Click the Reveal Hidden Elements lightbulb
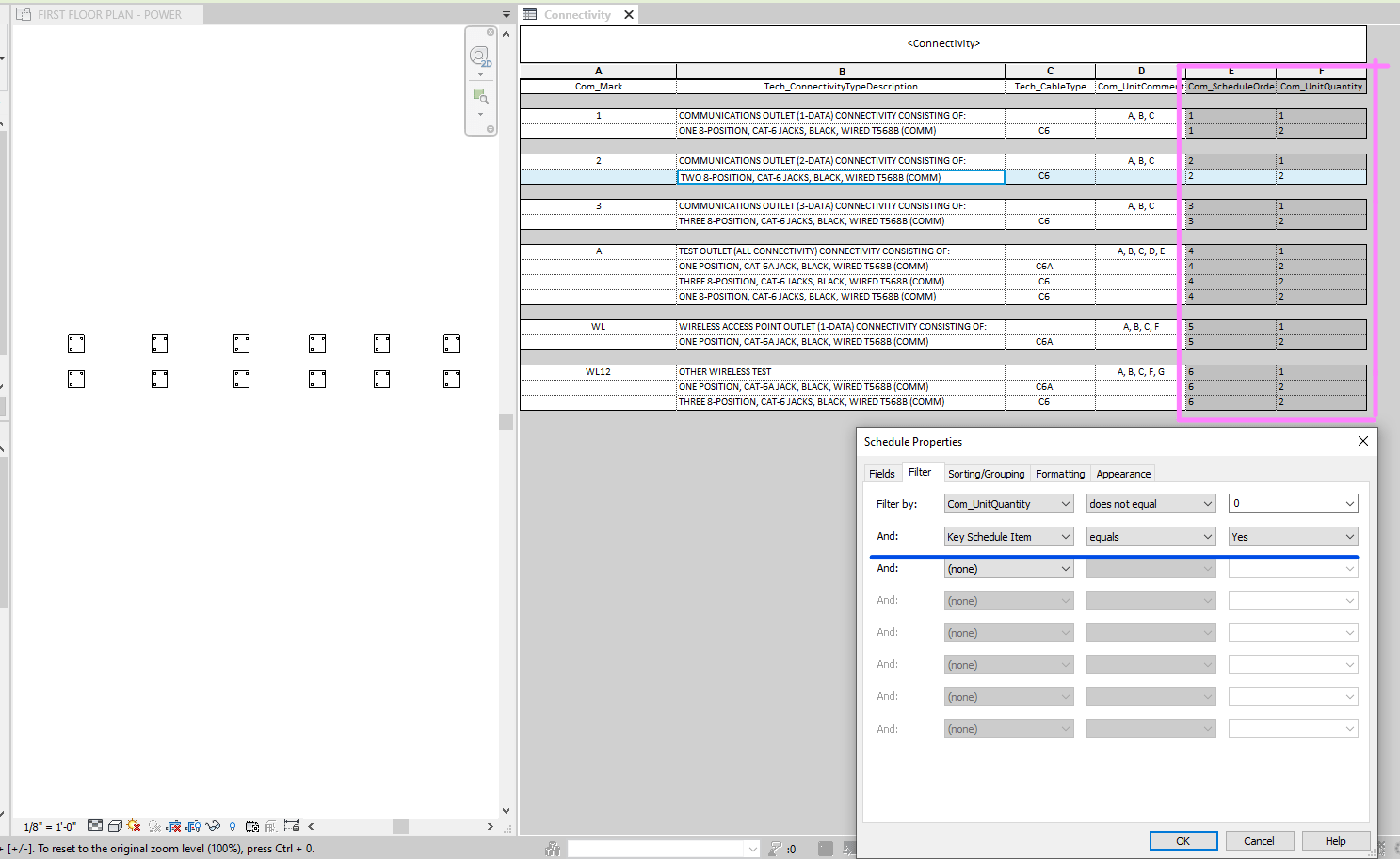Screen dimensions: 1400x859 point(232,826)
